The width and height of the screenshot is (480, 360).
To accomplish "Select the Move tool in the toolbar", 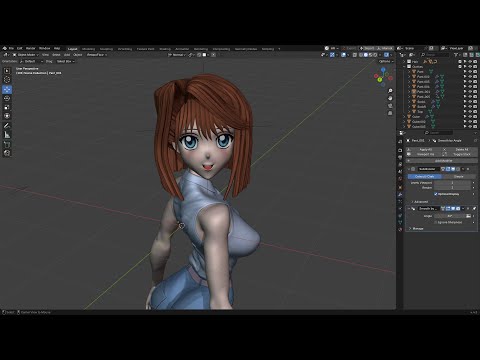I will (7, 89).
